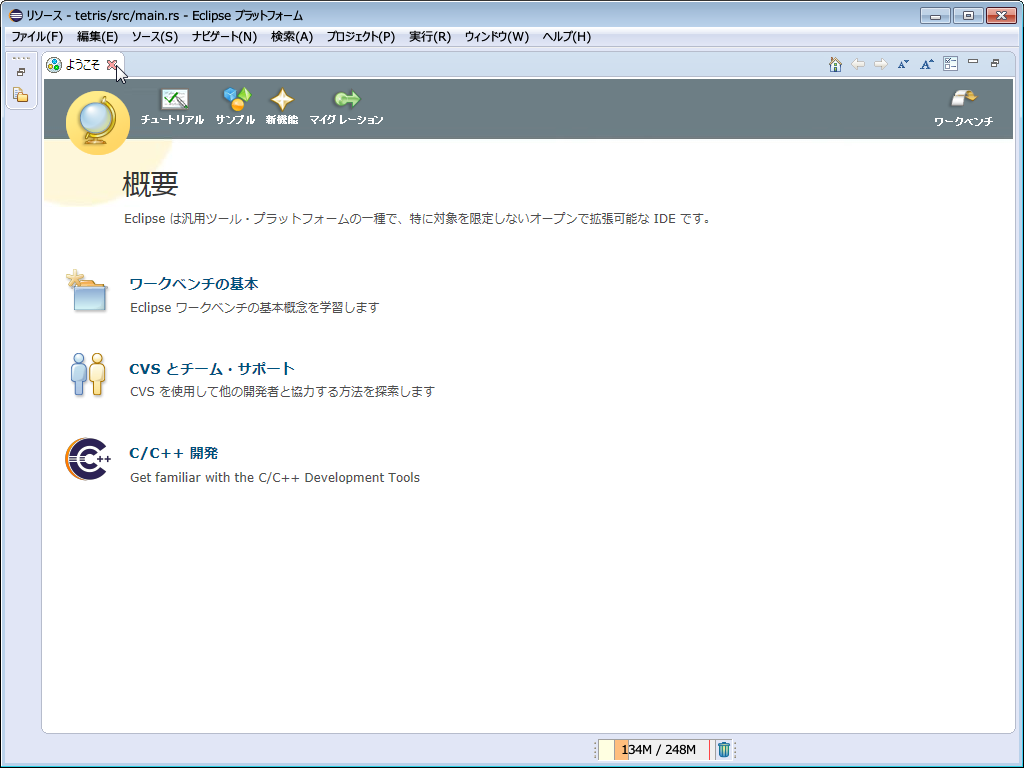Click the C/C++ logo icon

point(88,459)
